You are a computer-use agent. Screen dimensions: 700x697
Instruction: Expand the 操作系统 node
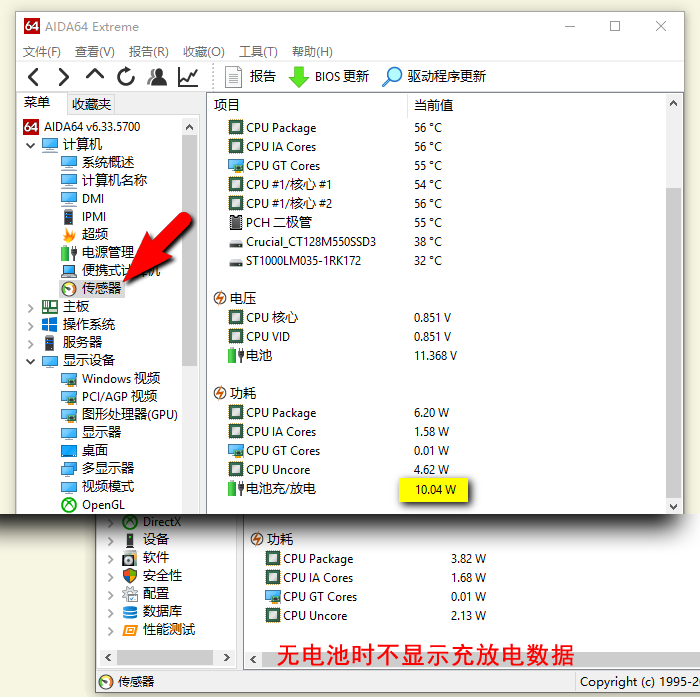click(x=30, y=326)
